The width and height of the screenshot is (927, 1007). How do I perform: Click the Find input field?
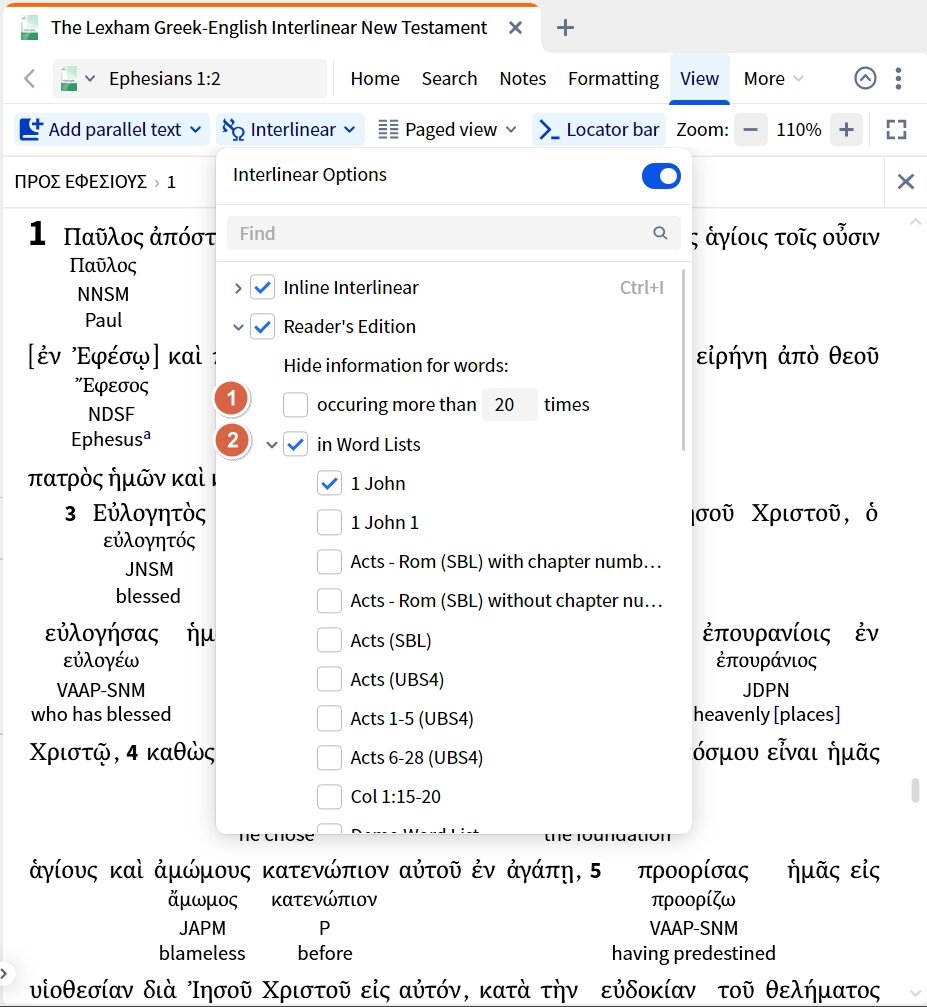440,233
